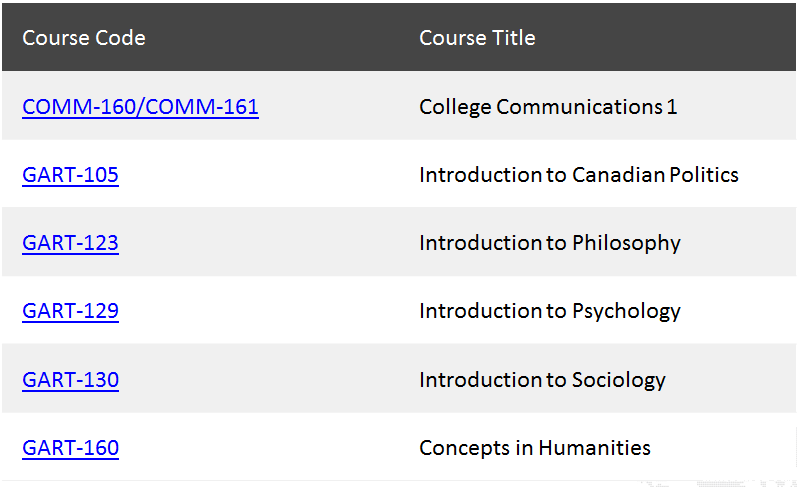Select the College Communications 1 title text
This screenshot has width=797, height=487.
[x=548, y=107]
